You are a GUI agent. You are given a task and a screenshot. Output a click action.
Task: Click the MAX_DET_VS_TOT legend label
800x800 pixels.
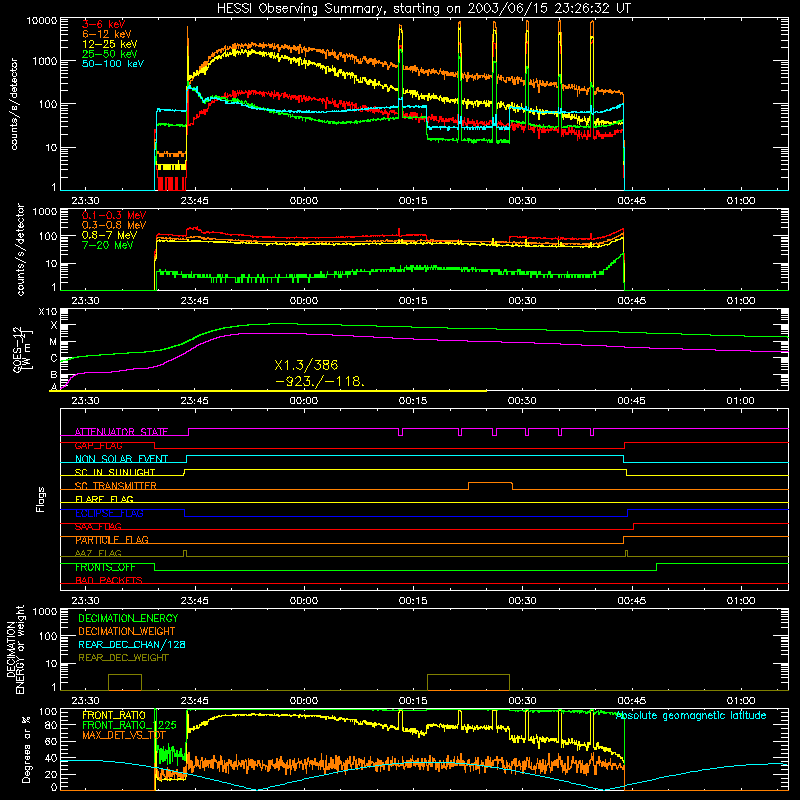click(124, 735)
